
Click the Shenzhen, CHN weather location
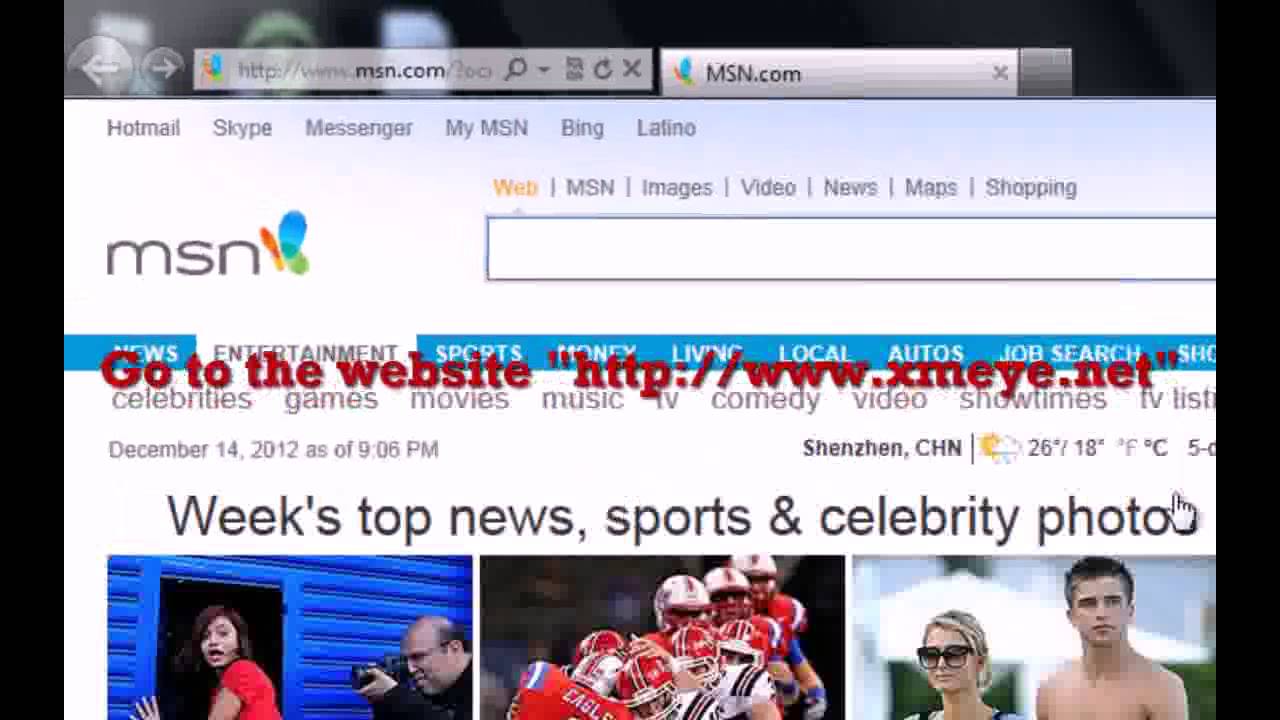tap(882, 448)
